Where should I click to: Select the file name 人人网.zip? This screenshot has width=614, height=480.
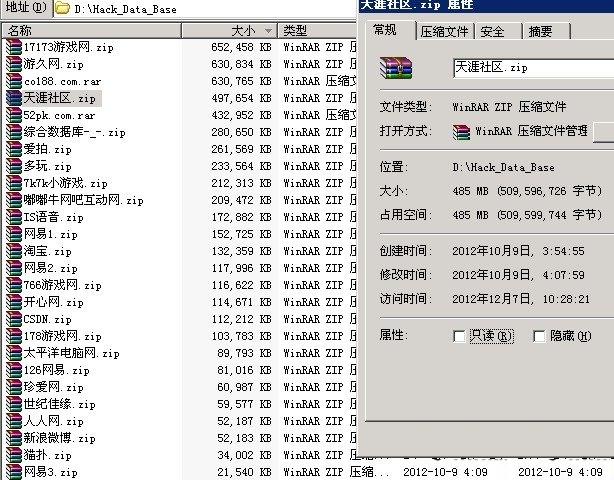(x=53, y=421)
